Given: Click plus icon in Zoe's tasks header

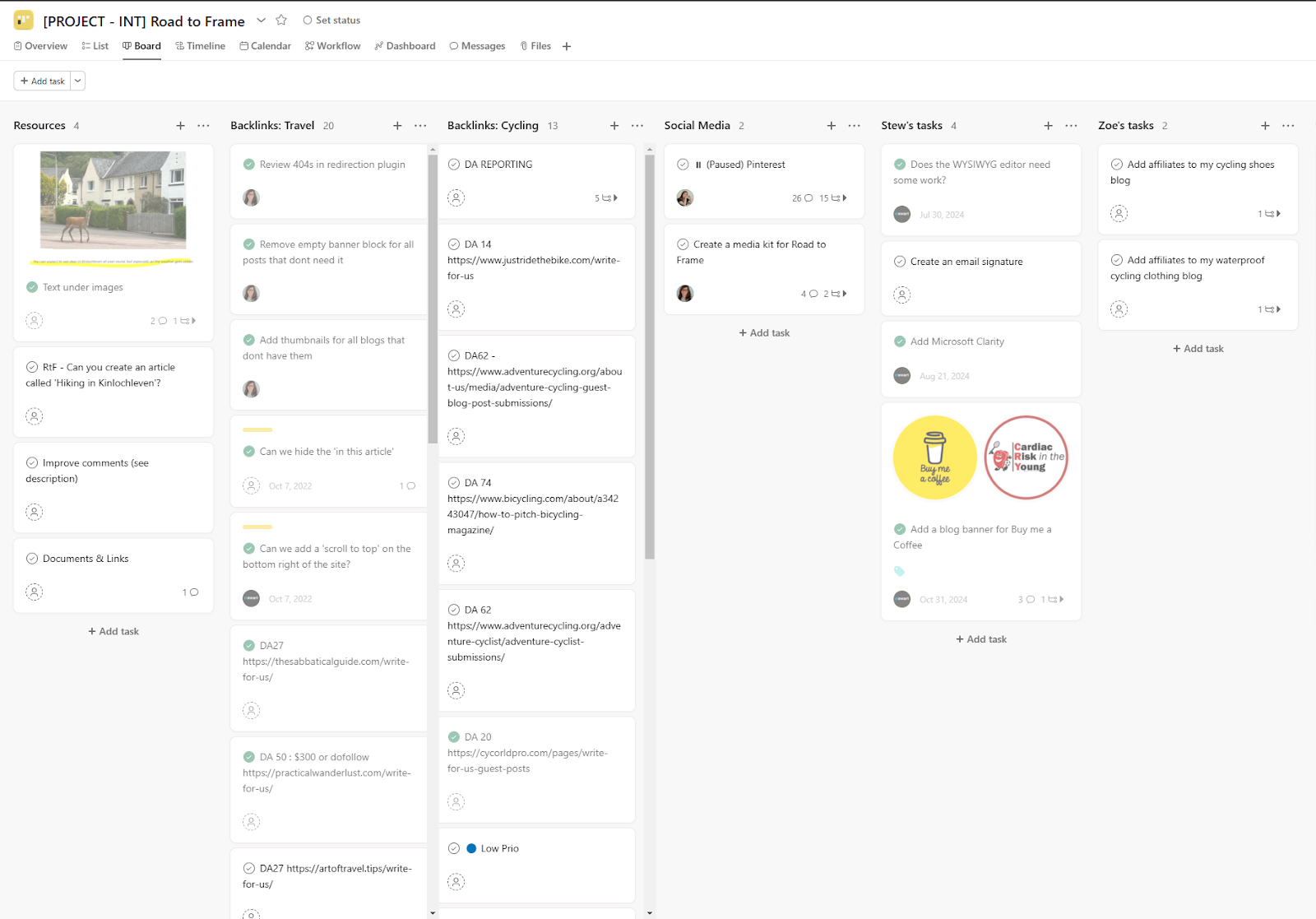Looking at the screenshot, I should click(1265, 126).
